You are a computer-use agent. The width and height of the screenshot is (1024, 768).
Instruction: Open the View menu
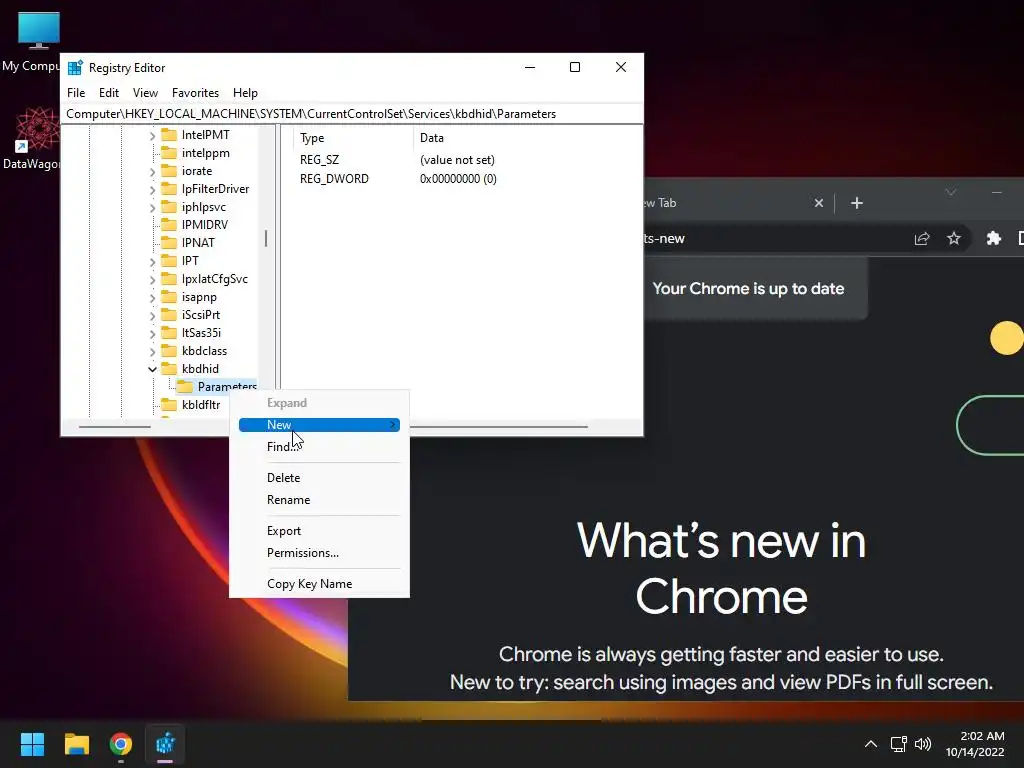coord(145,93)
